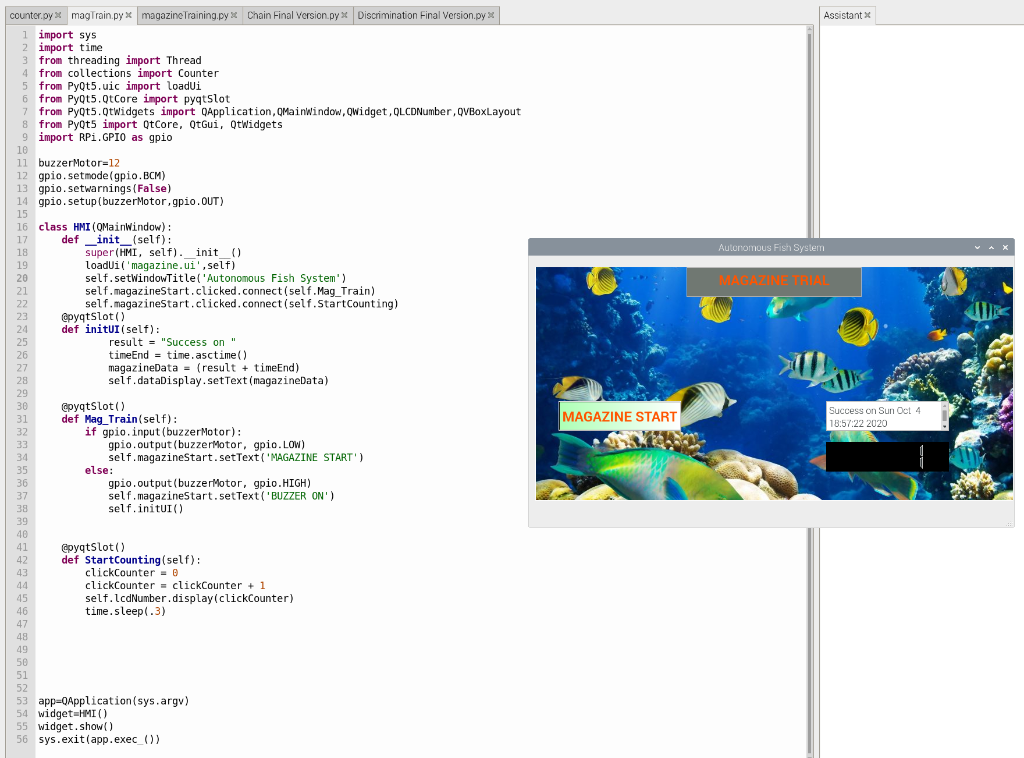Click the code editor's vertical scrollbar
The image size is (1024, 758).
coord(810,392)
